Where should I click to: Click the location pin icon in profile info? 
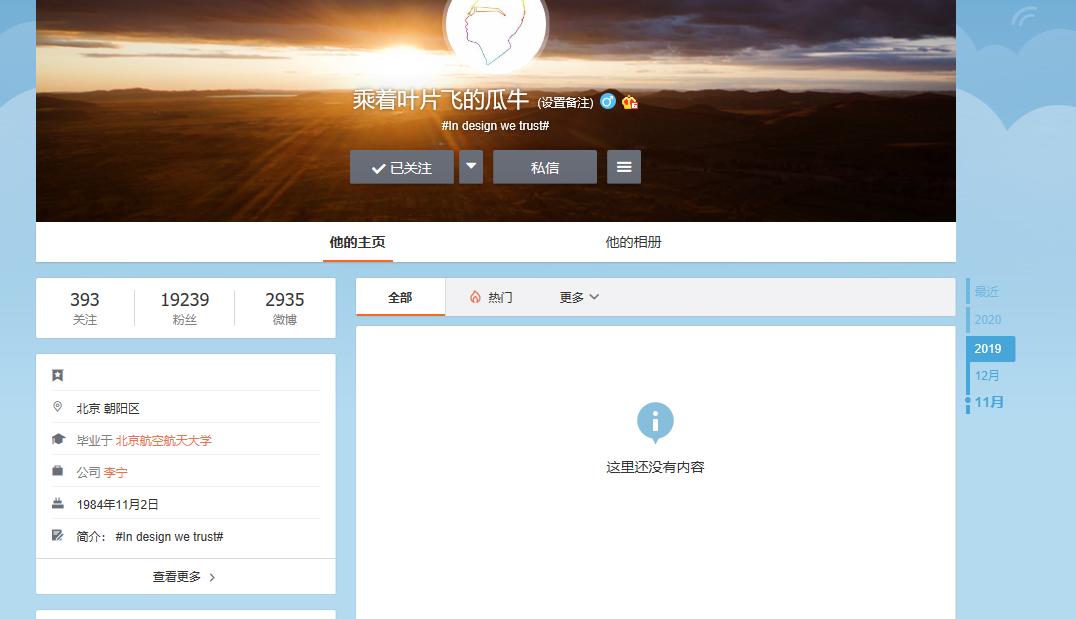pyautogui.click(x=57, y=406)
